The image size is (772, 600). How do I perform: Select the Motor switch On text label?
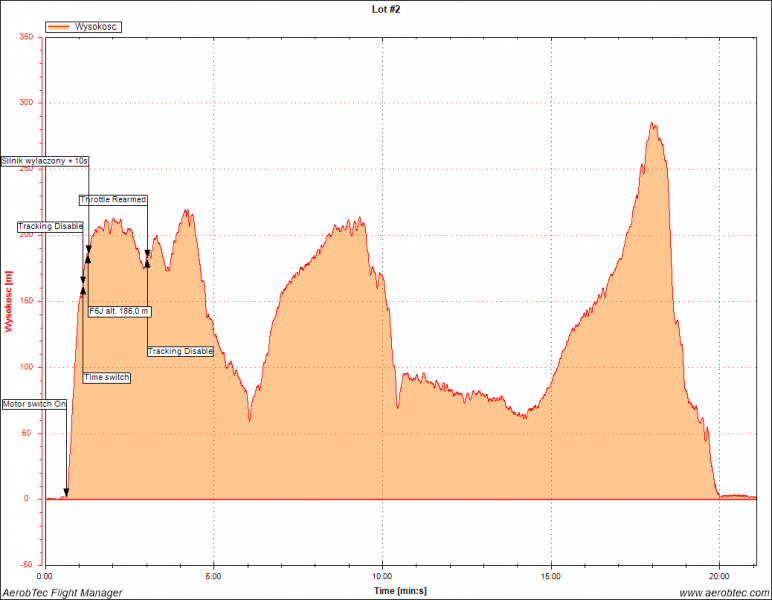click(34, 404)
